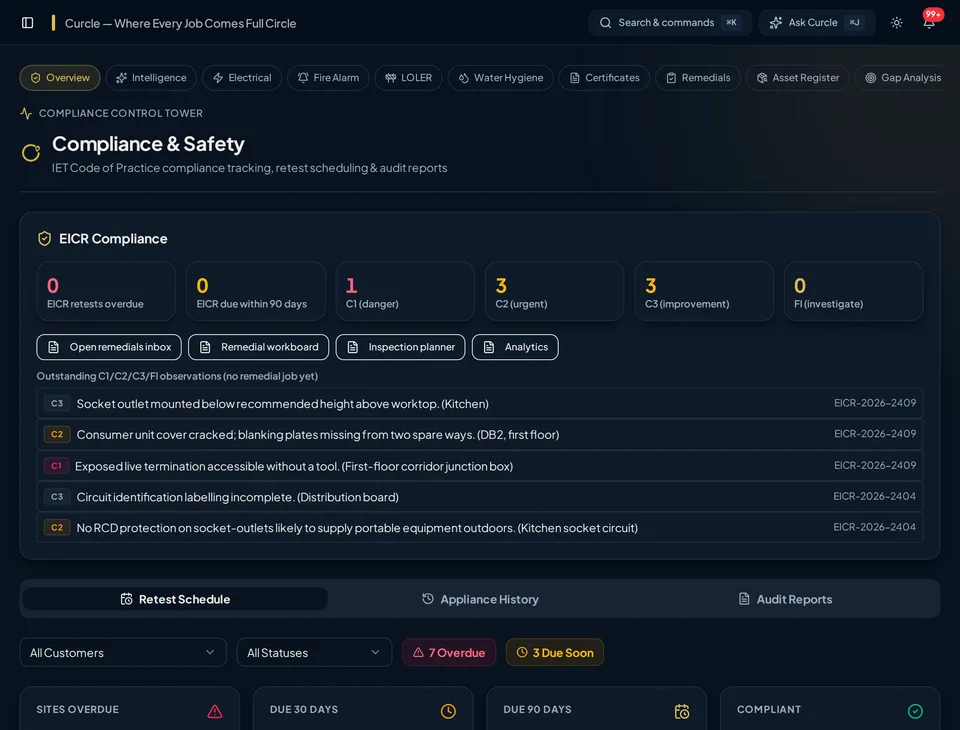Click the Ask Curcle sparkle icon
This screenshot has height=730, width=960.
776,23
